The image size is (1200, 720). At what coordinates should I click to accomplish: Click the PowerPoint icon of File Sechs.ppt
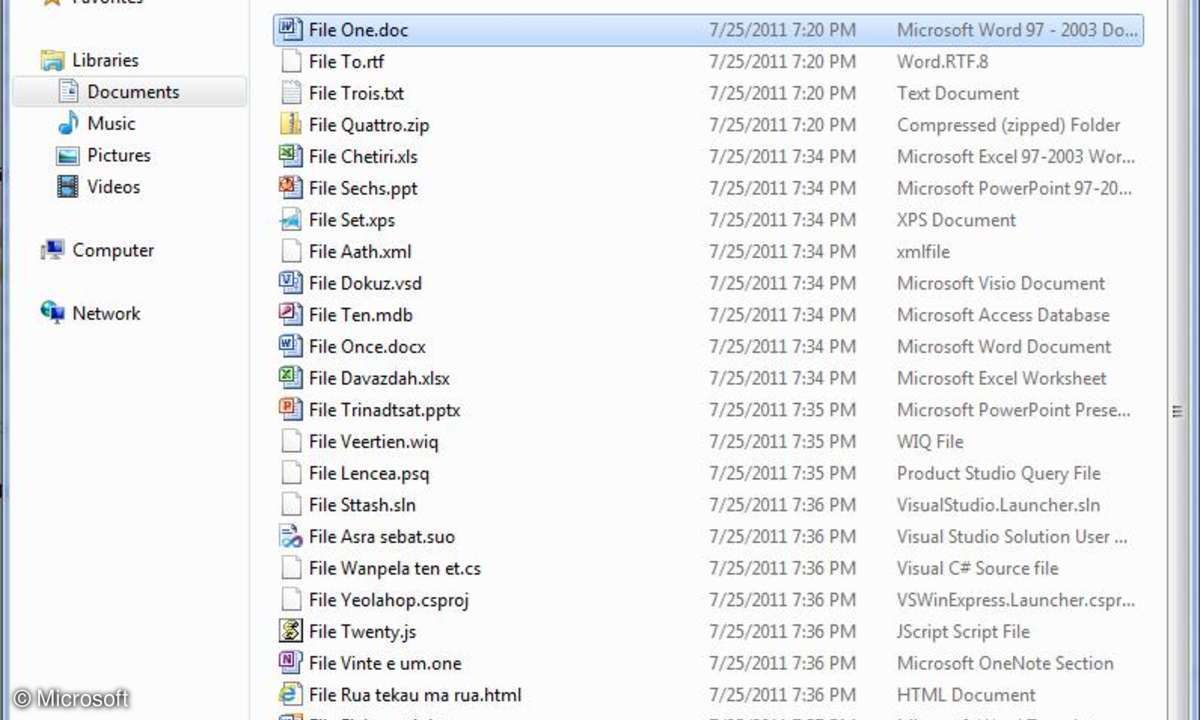pyautogui.click(x=290, y=188)
